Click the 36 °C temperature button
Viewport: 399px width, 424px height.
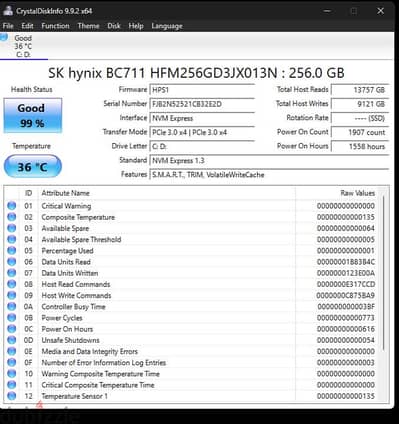[x=33, y=166]
